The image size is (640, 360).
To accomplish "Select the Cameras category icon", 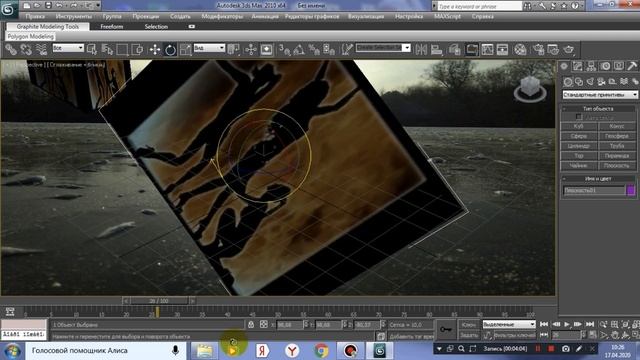I will tap(601, 82).
